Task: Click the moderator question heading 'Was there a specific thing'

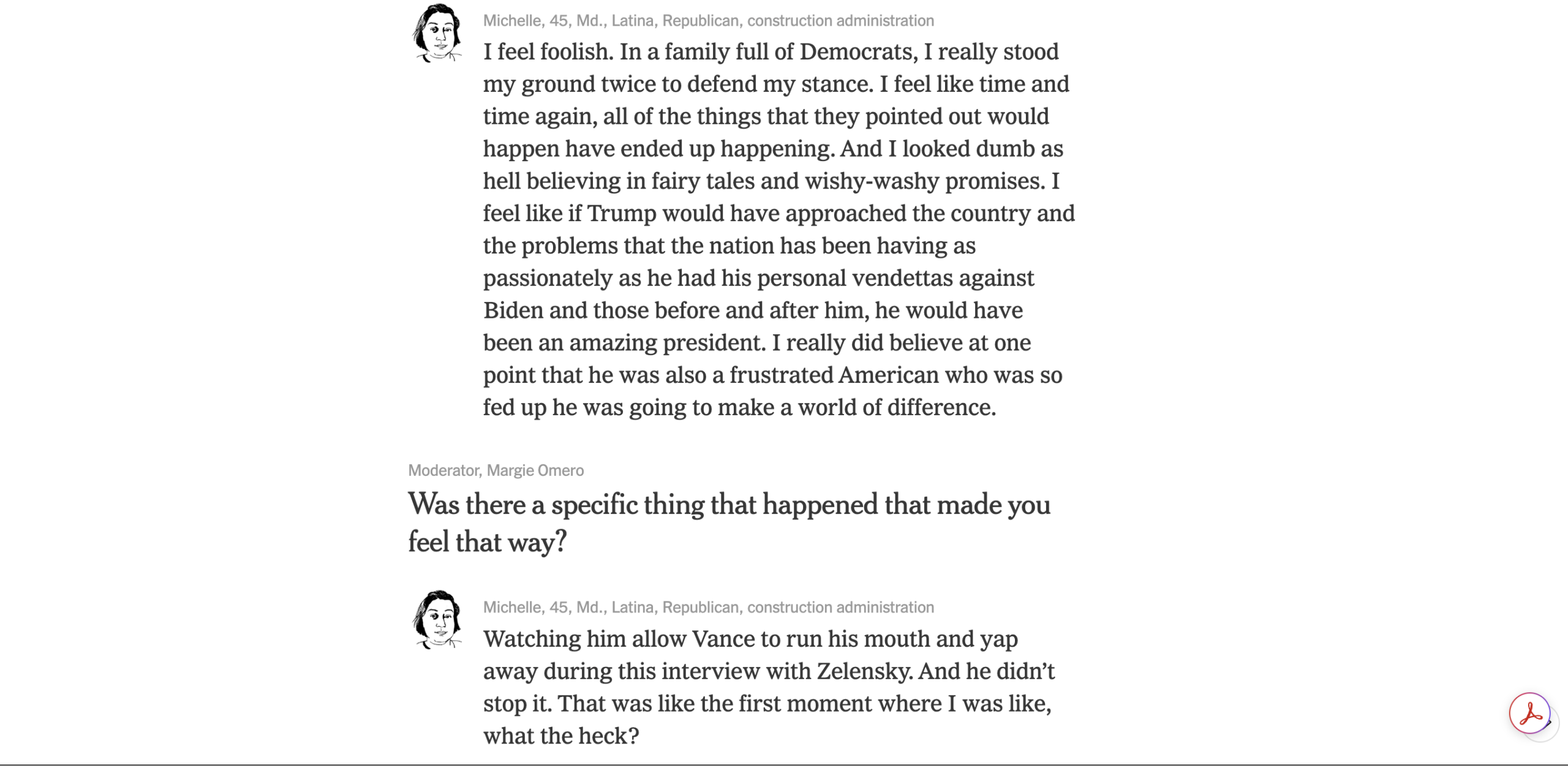Action: tap(729, 523)
